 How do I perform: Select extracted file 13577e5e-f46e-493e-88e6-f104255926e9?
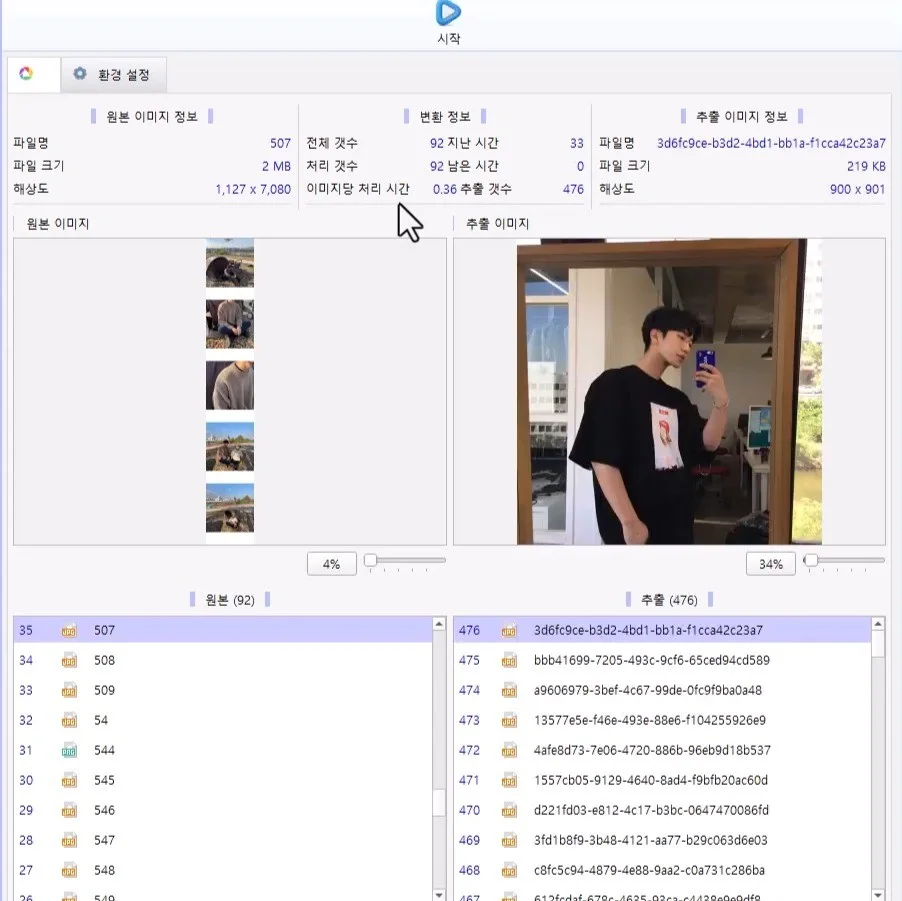pyautogui.click(x=662, y=720)
